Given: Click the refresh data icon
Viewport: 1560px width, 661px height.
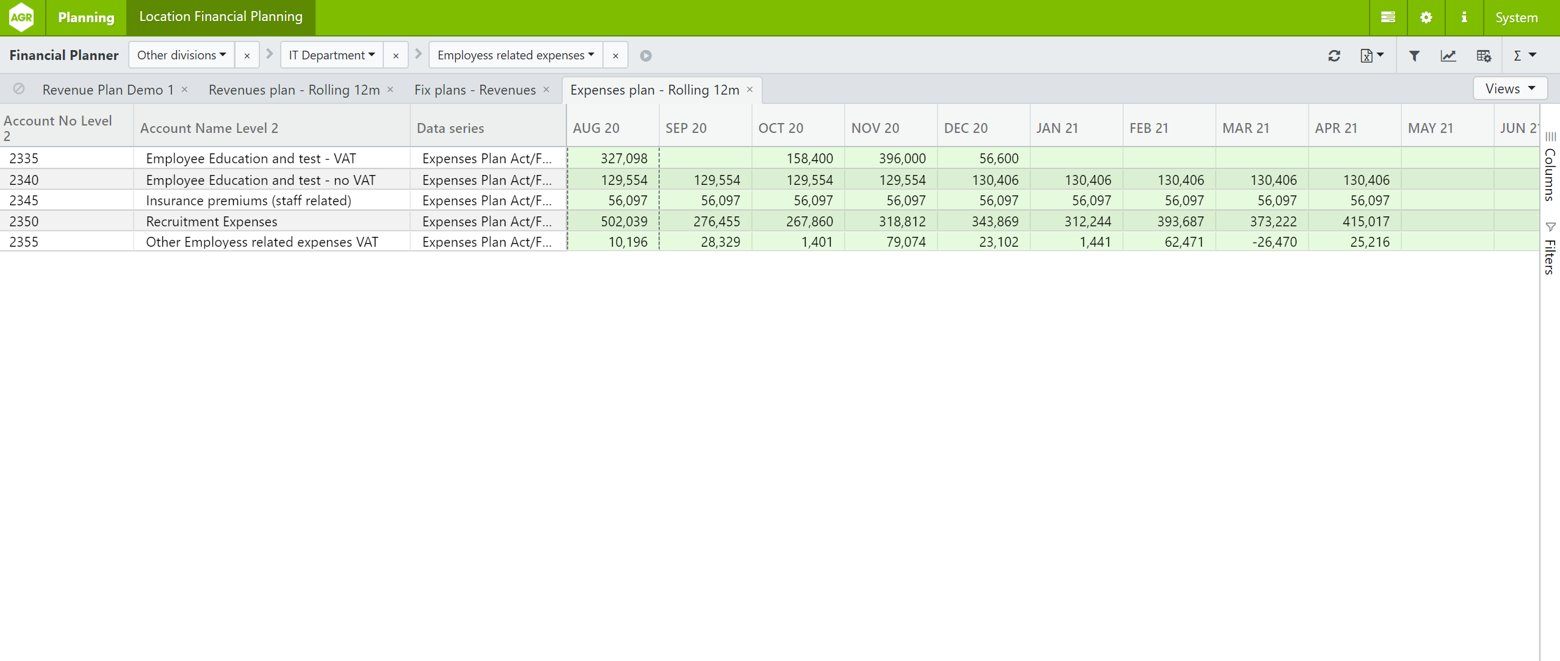Looking at the screenshot, I should [x=1334, y=56].
